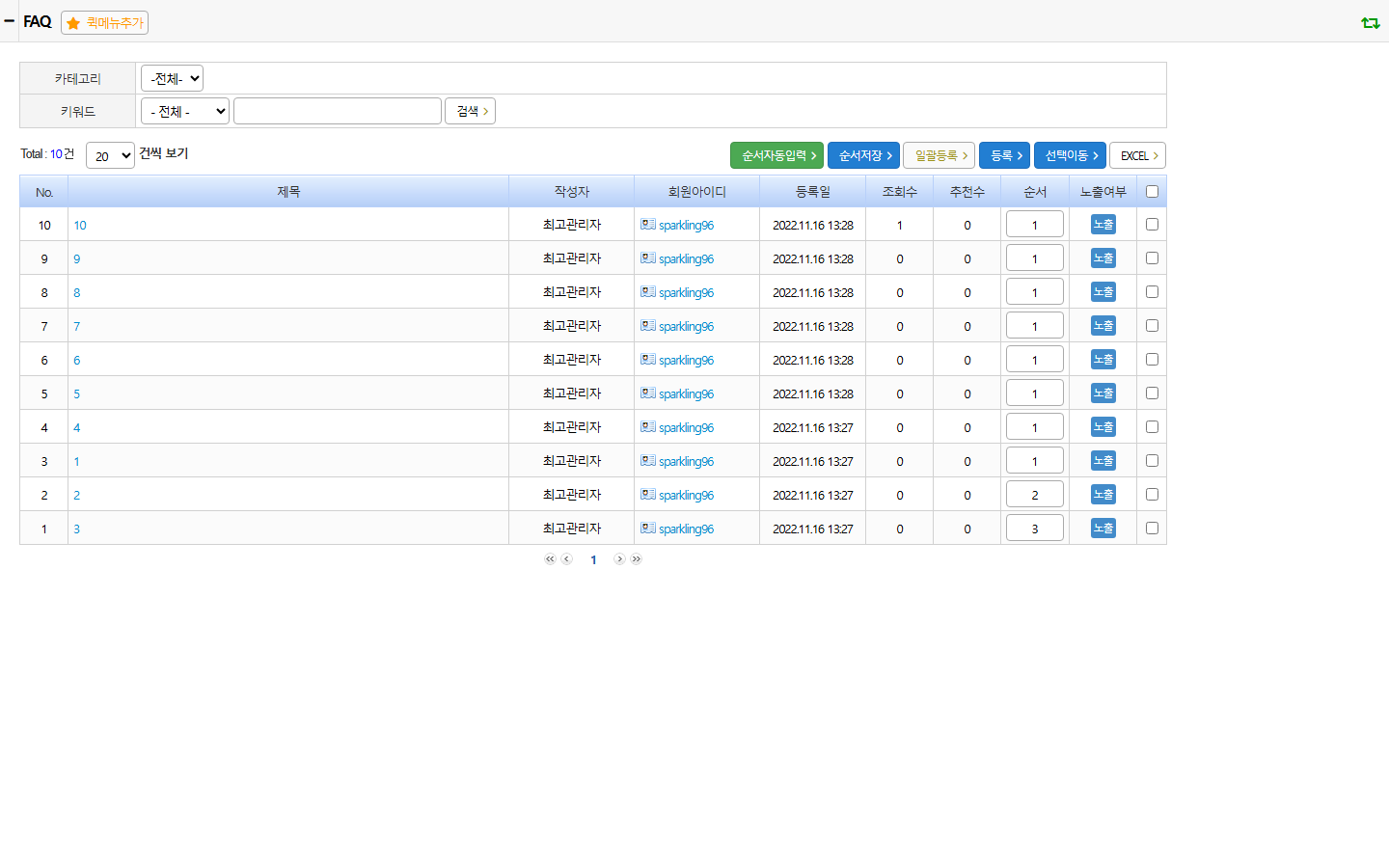Add FAQ to quick menu star button

[104, 22]
